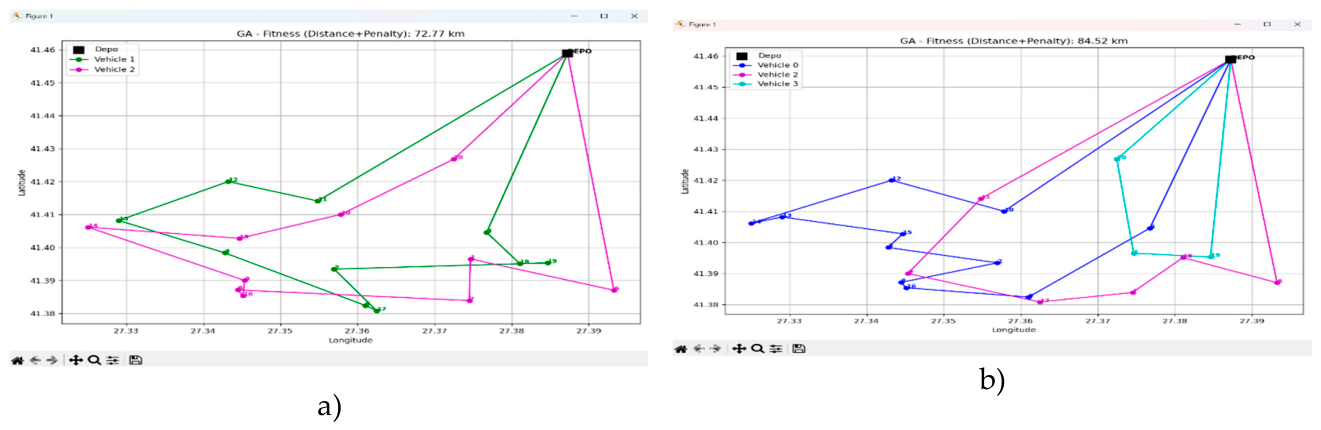This screenshot has width=1321, height=430.
Task: Select the Zoom magnifier in right figure
Action: [x=757, y=348]
